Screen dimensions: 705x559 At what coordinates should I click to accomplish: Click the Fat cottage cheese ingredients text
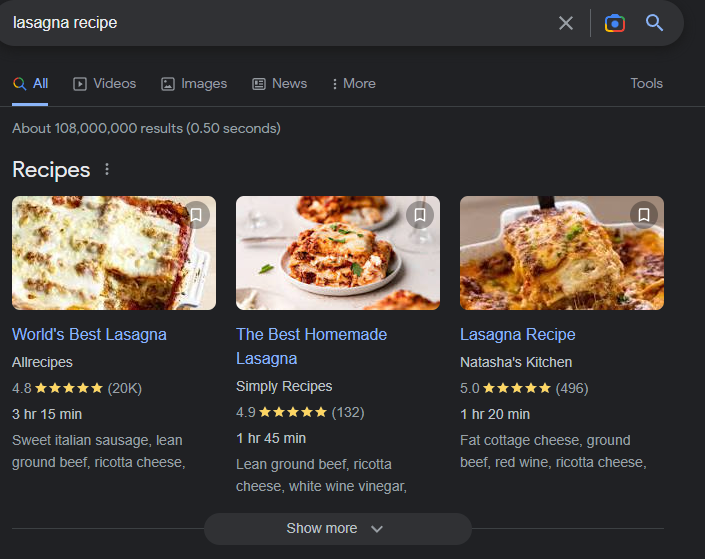[553, 451]
